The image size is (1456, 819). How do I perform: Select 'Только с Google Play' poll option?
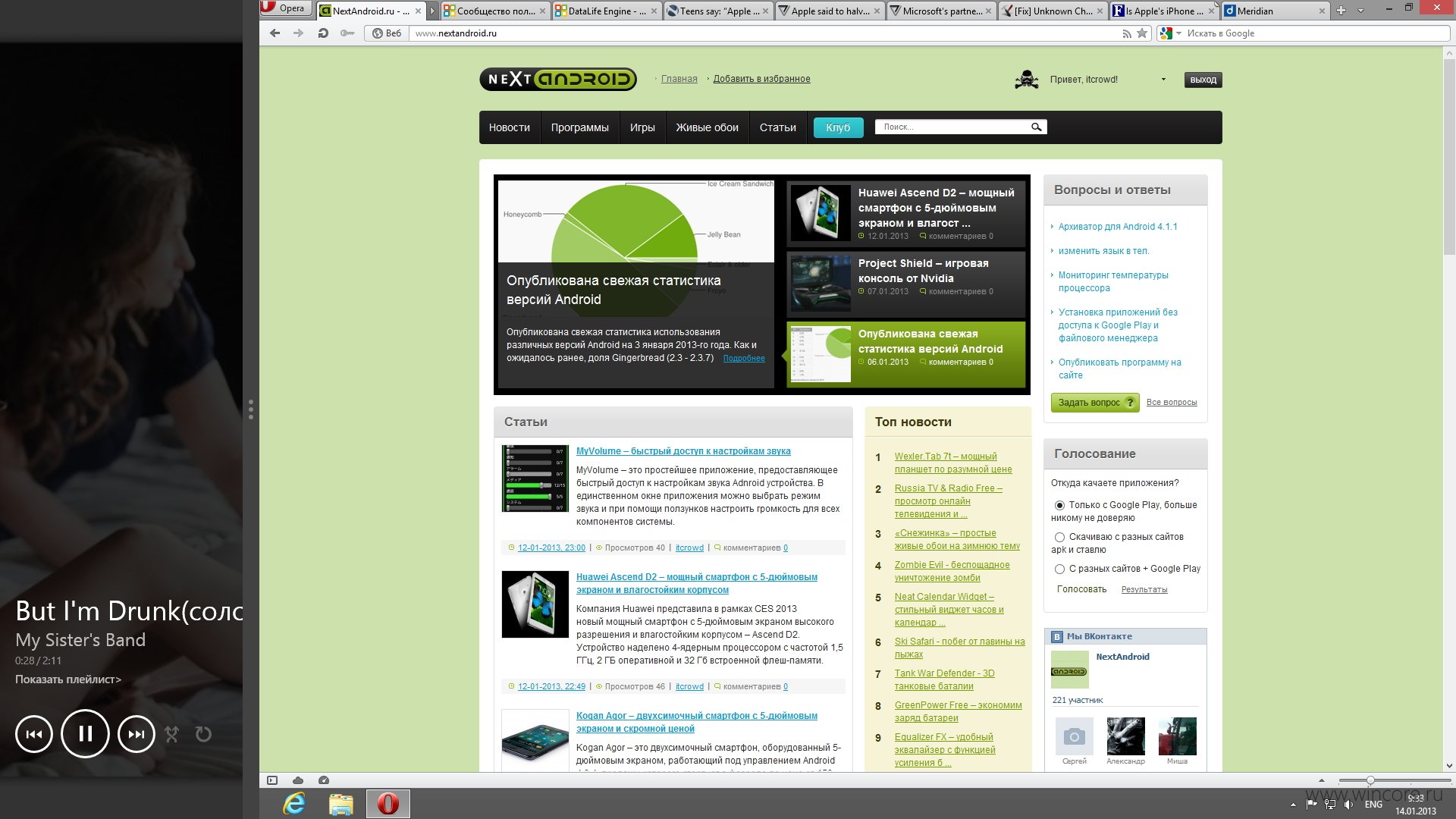(1059, 505)
